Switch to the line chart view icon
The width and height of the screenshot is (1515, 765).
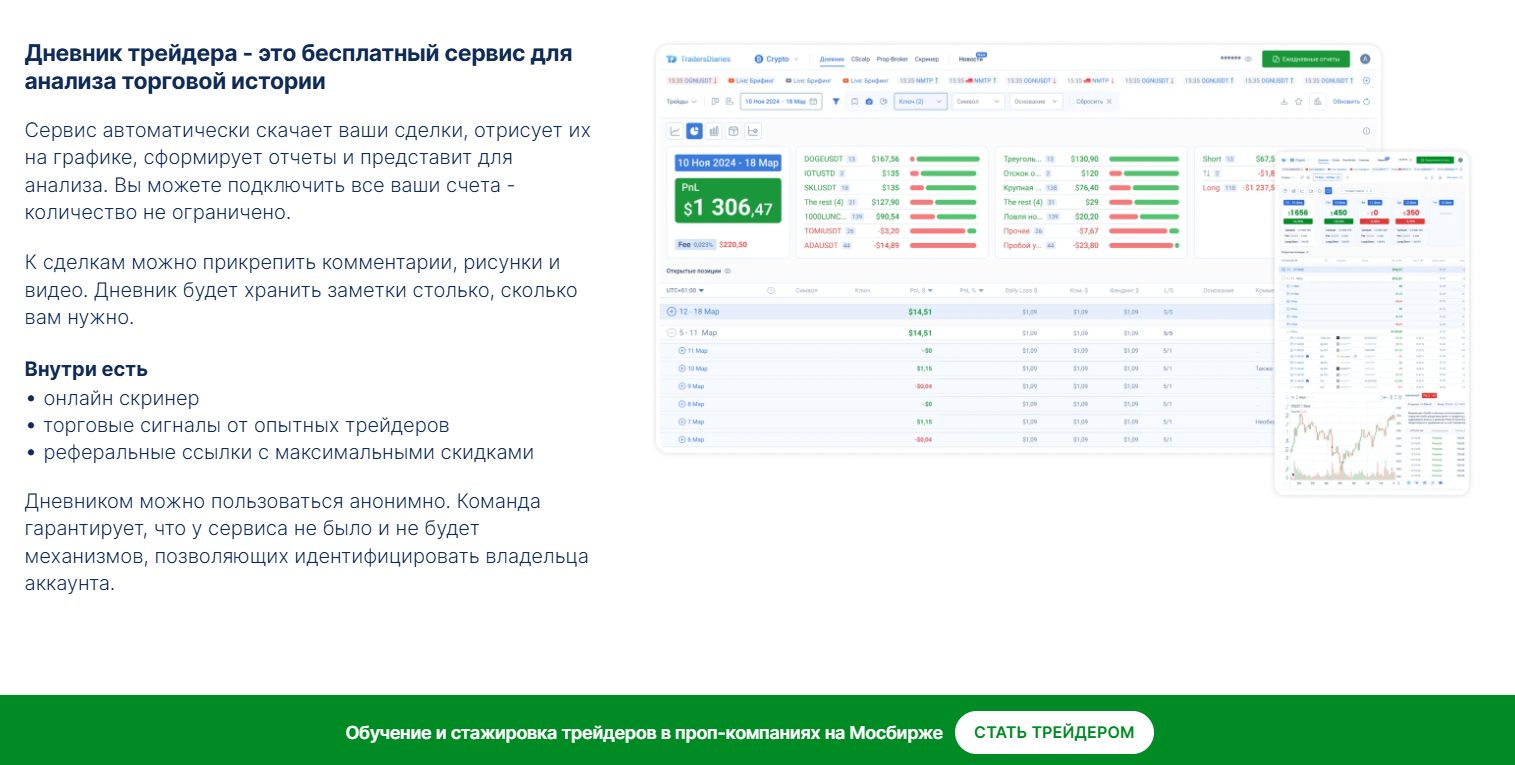click(675, 131)
